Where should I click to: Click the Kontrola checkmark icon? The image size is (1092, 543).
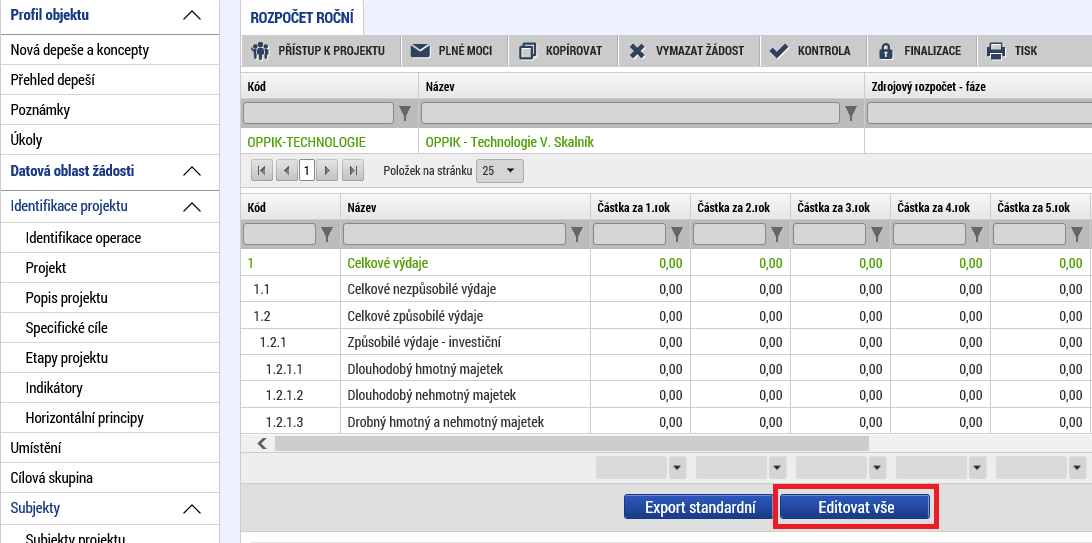pos(779,51)
